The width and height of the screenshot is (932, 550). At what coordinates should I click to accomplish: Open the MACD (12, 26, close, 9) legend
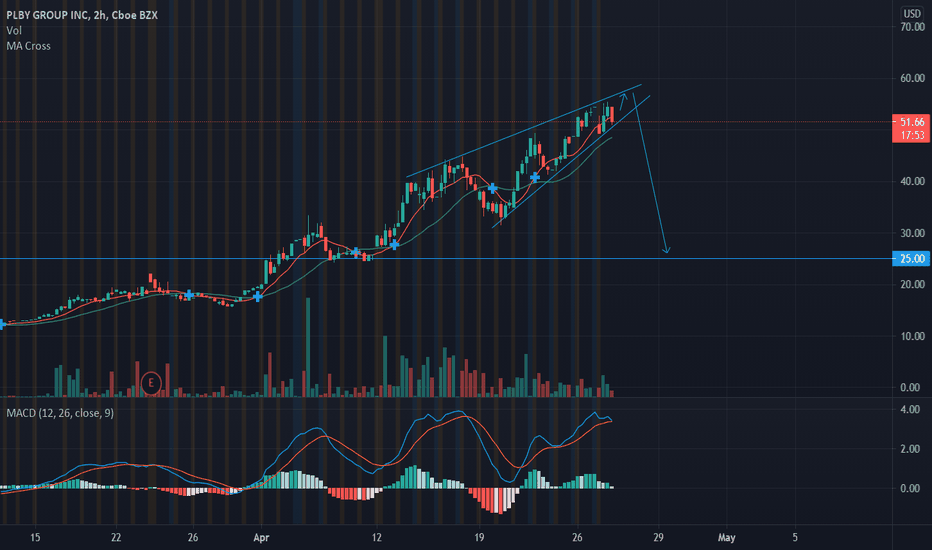(60, 413)
